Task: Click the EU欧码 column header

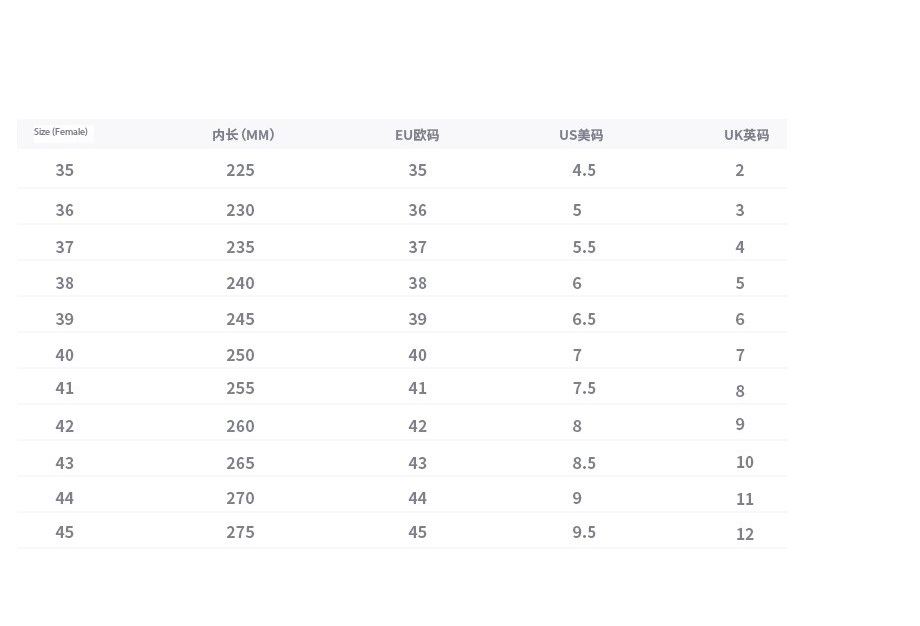Action: pos(417,135)
